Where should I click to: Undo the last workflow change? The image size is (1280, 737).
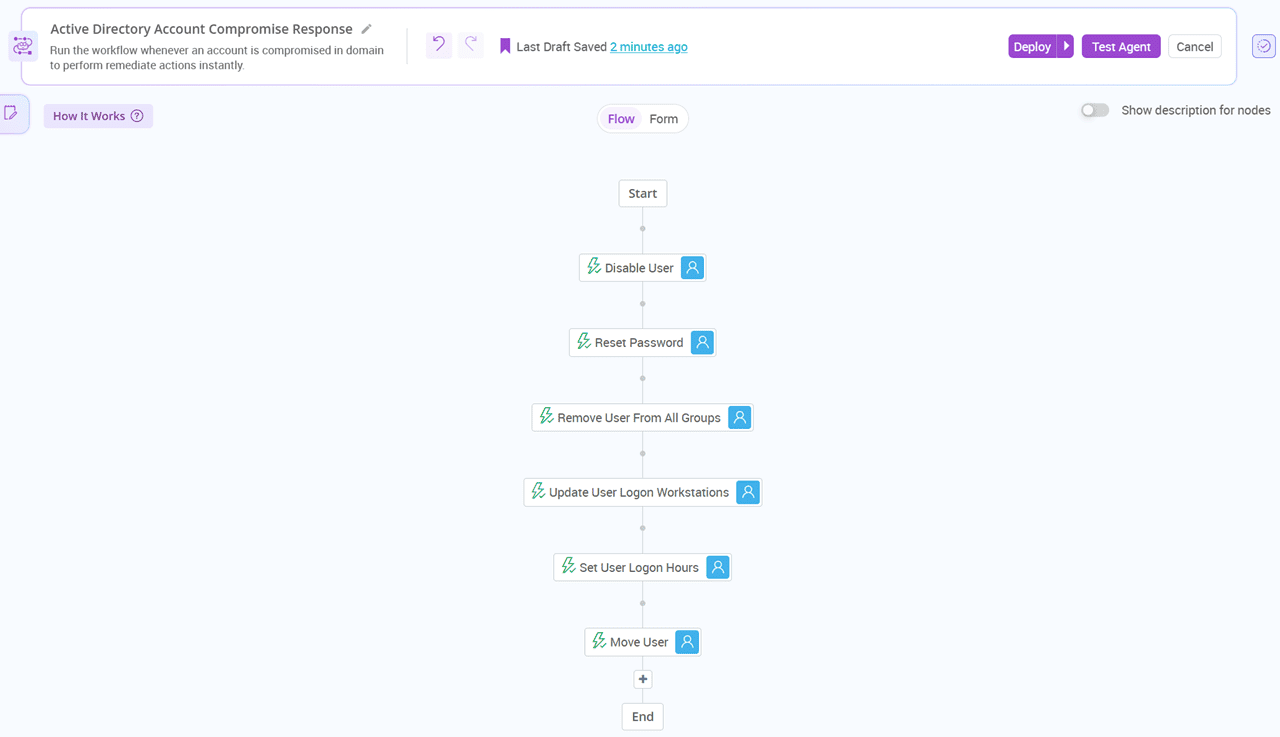click(x=438, y=45)
